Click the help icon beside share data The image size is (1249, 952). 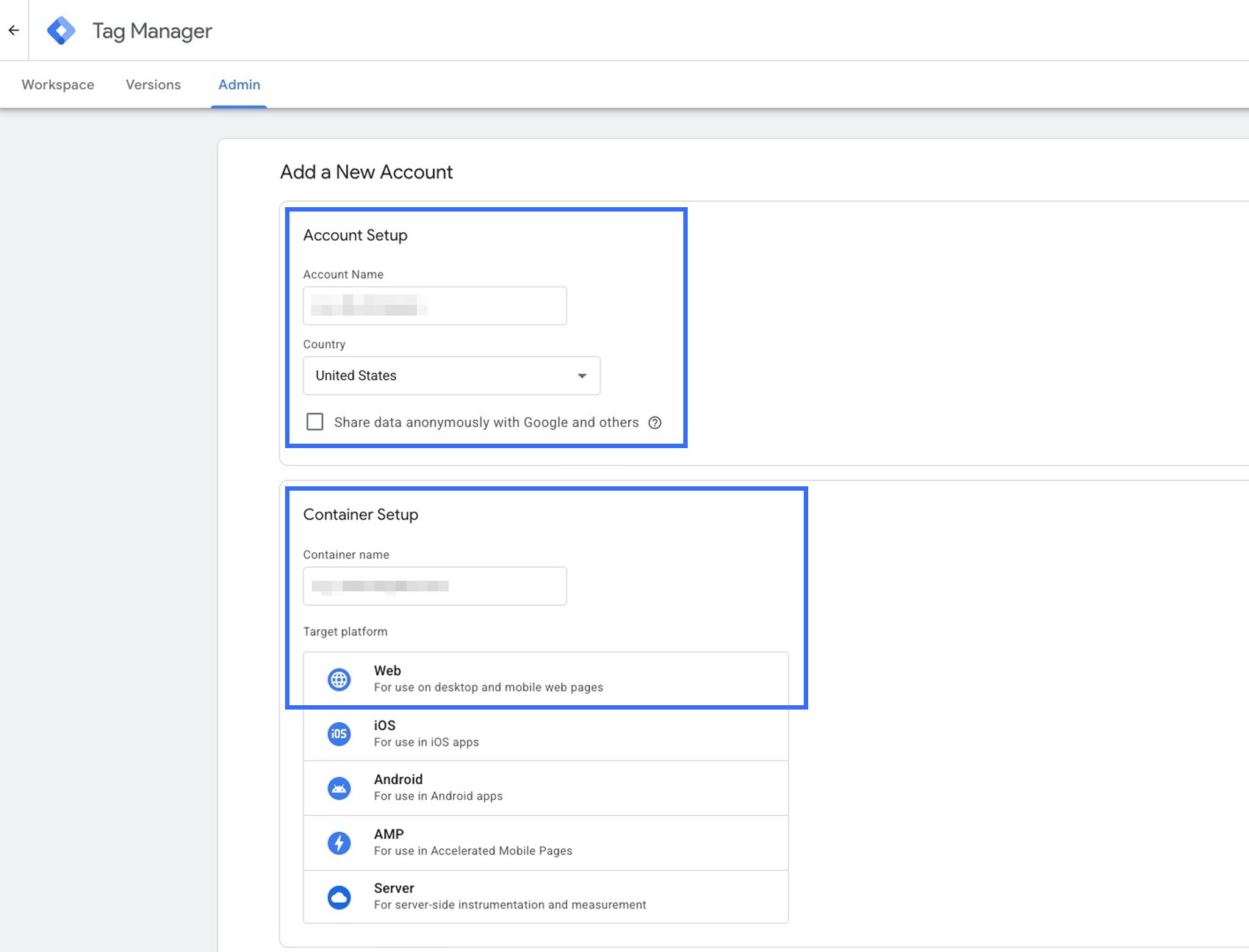tap(655, 422)
